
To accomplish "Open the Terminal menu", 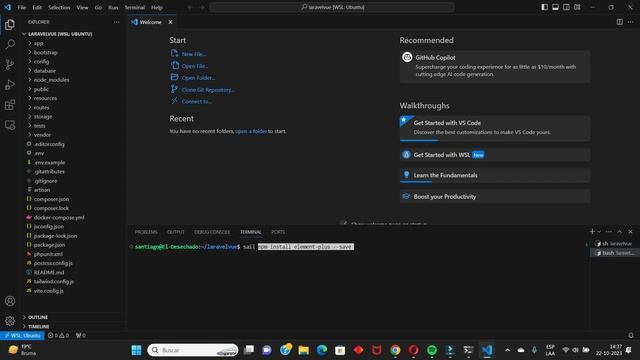I will point(135,7).
